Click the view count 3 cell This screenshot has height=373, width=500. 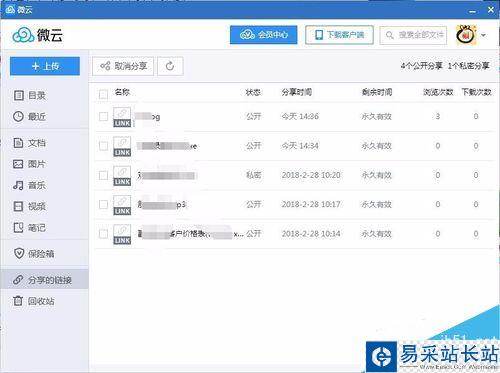tap(438, 116)
